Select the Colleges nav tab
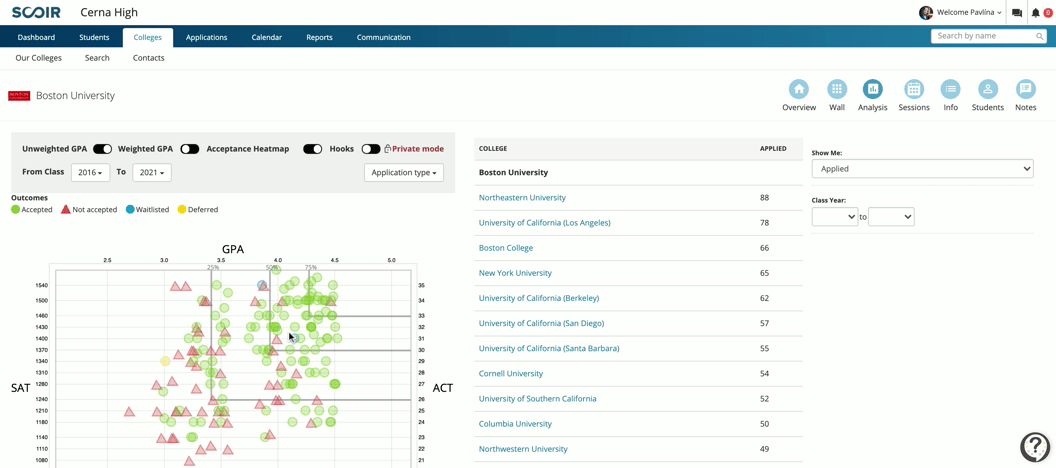This screenshot has width=1056, height=468. click(147, 38)
